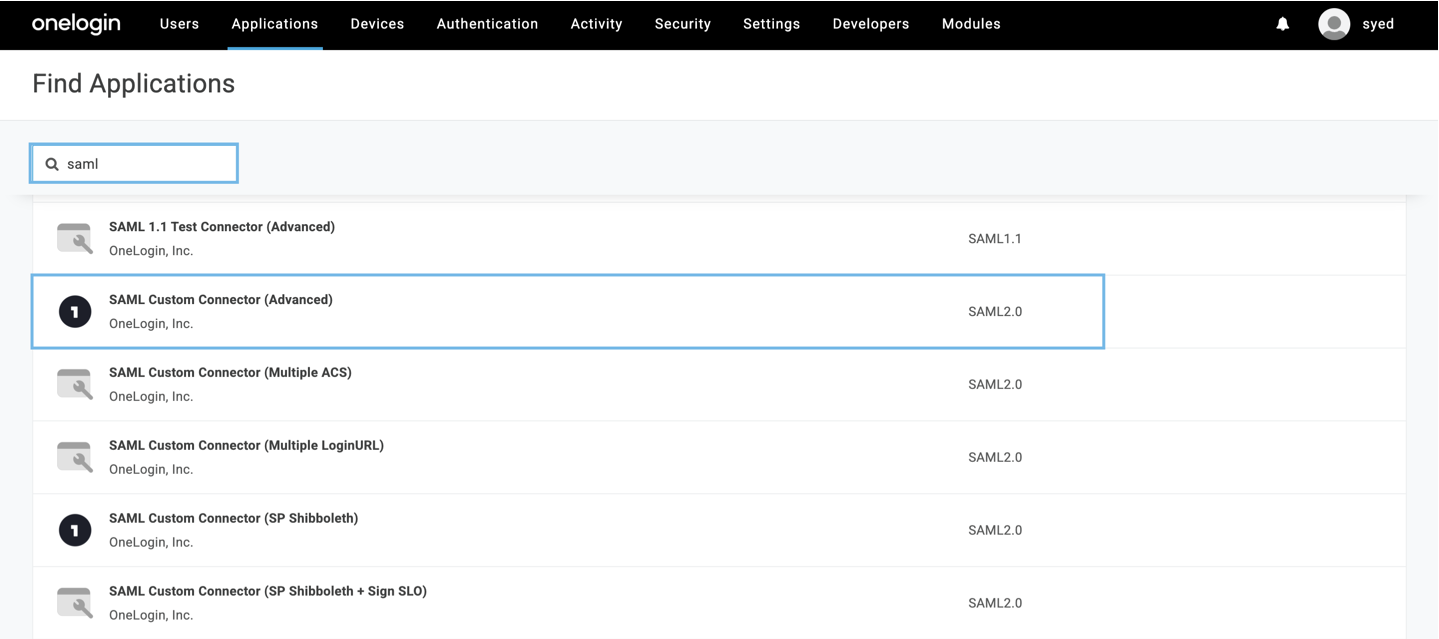1439x639 pixels.
Task: Click SAML2.0 in the Multiple ACS row
Action: pyautogui.click(x=995, y=385)
